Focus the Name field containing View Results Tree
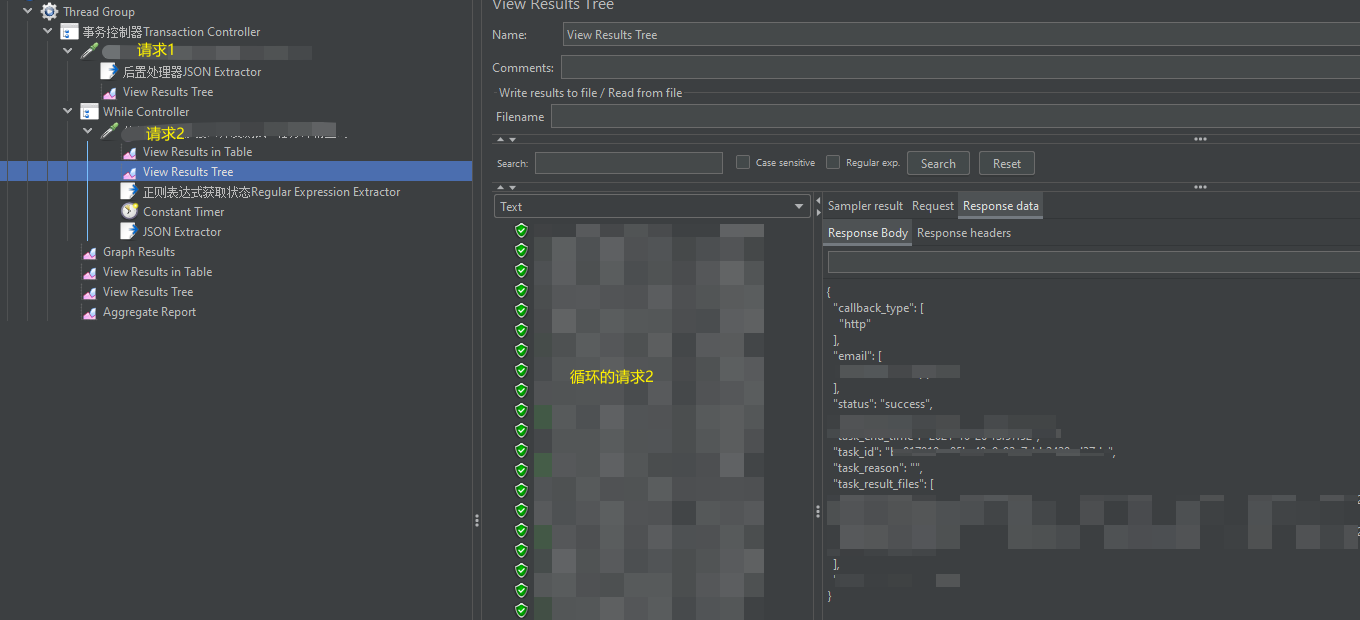The width and height of the screenshot is (1360, 620). 961,35
